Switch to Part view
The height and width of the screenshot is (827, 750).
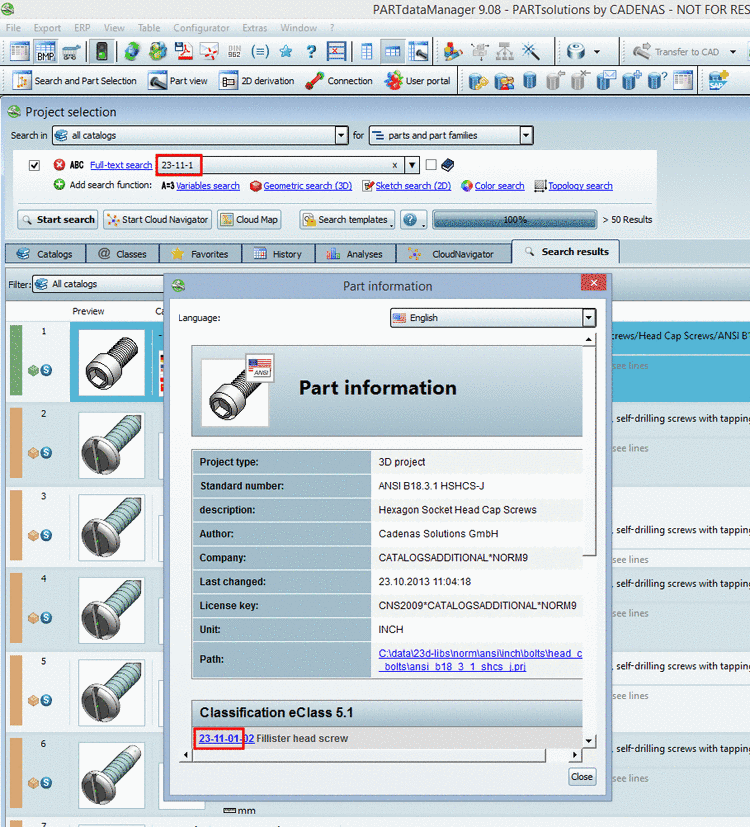click(x=178, y=81)
